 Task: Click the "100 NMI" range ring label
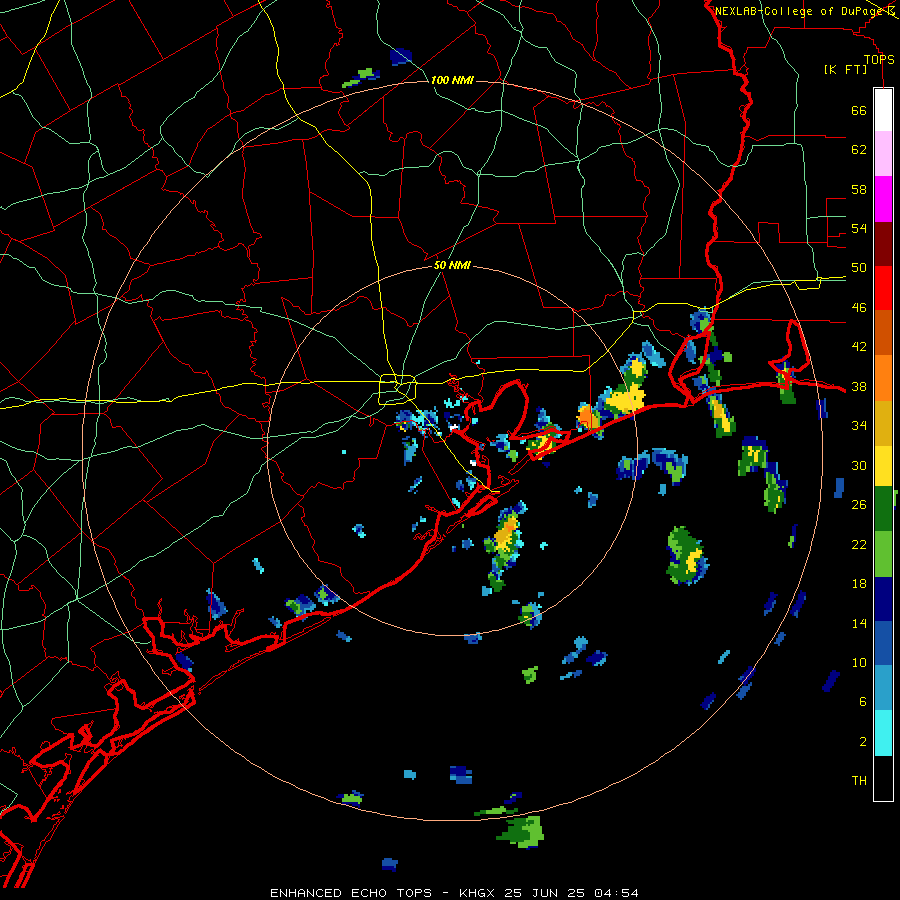[452, 80]
